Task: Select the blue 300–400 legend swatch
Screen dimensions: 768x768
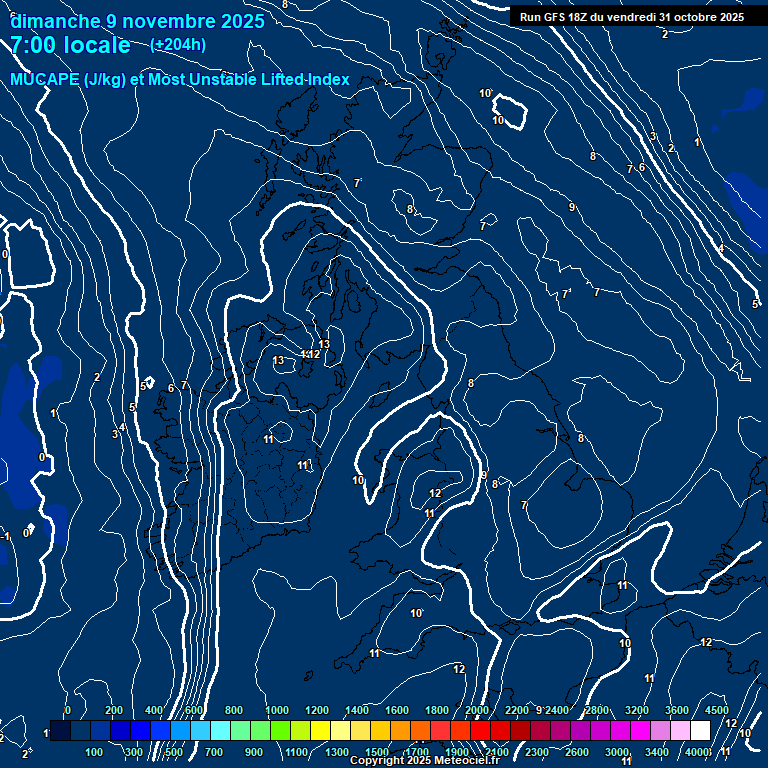Action: pyautogui.click(x=141, y=730)
